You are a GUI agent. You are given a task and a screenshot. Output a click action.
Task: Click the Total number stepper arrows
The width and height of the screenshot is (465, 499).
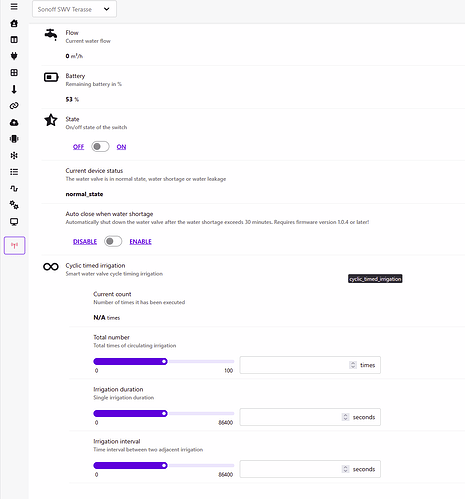(x=353, y=365)
